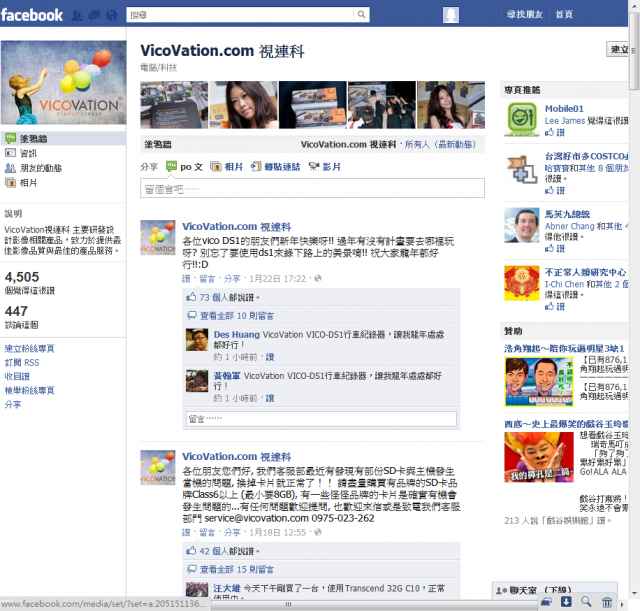Open the third photo thumbnail of boxes
Image resolution: width=640 pixels, height=611 pixels.
pos(313,105)
